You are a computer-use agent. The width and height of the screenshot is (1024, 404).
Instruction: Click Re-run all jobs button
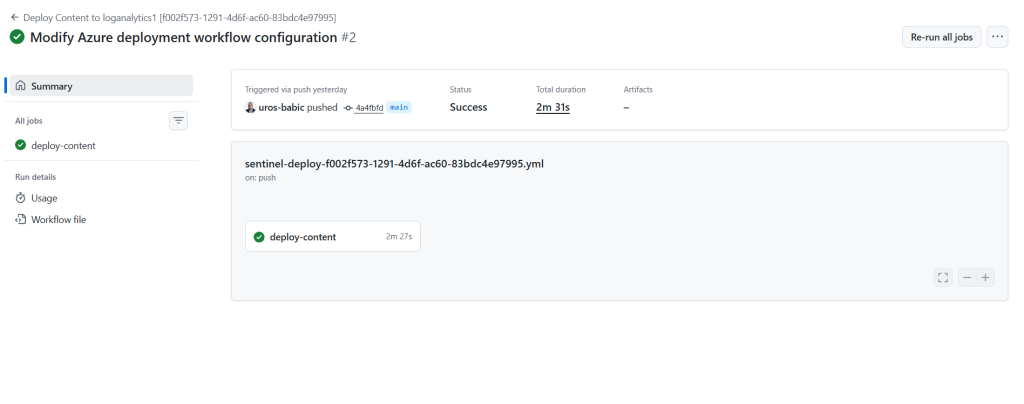click(941, 37)
